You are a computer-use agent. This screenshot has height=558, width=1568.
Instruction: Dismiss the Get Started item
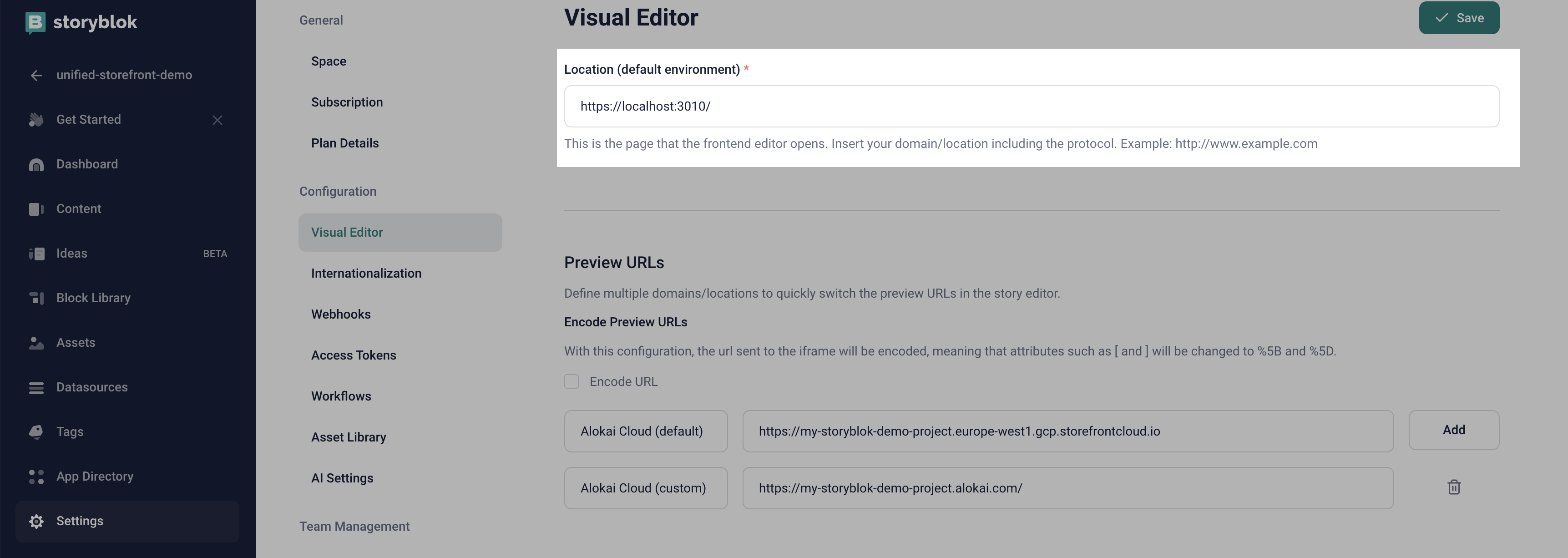(217, 120)
